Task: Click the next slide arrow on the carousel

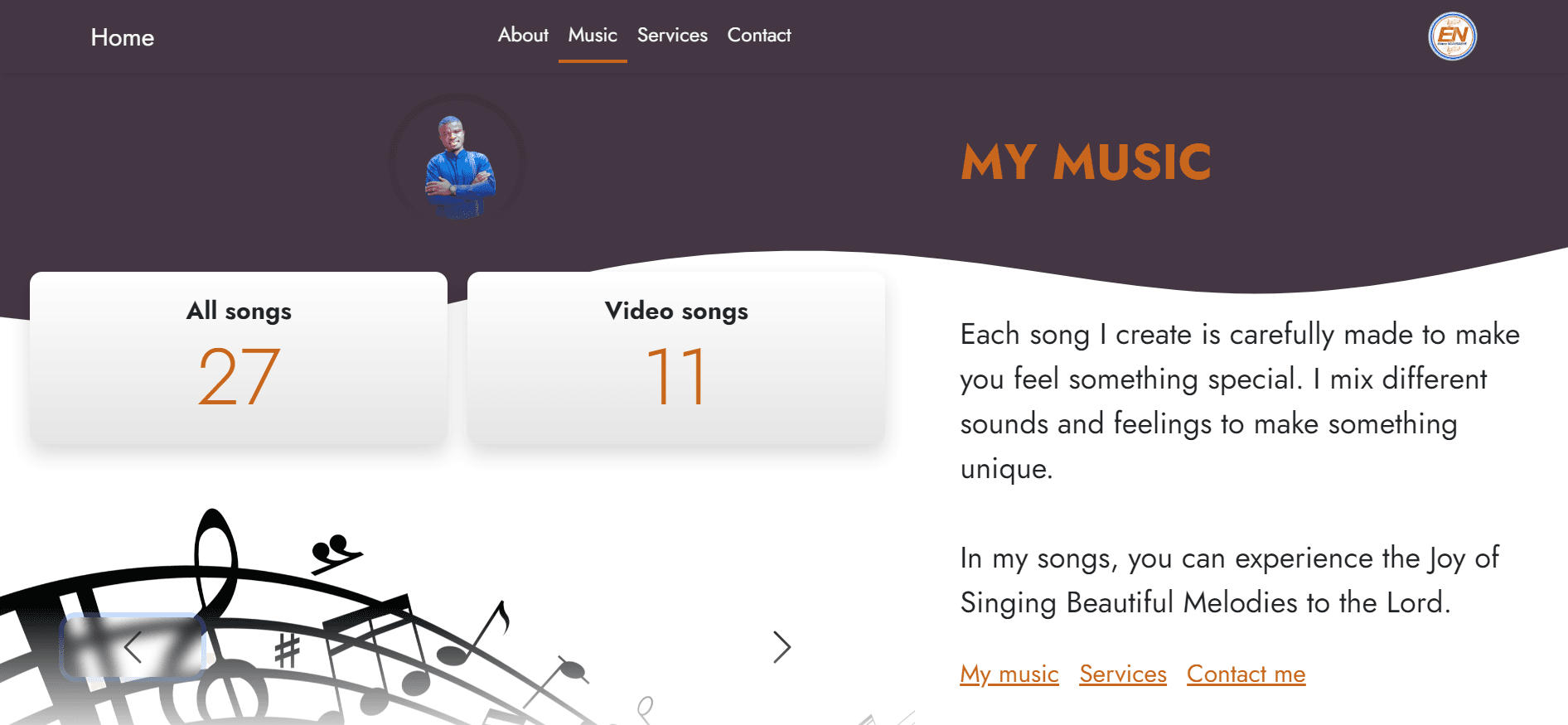Action: coord(782,647)
